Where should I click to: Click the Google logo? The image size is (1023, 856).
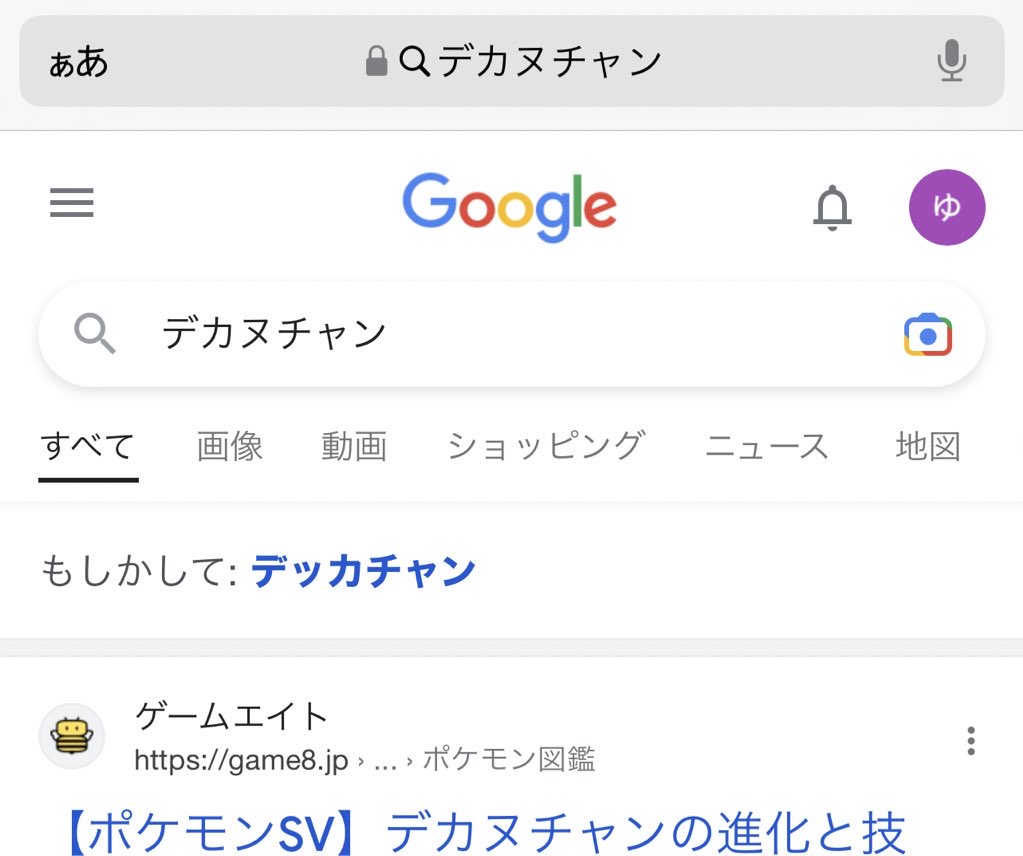510,207
